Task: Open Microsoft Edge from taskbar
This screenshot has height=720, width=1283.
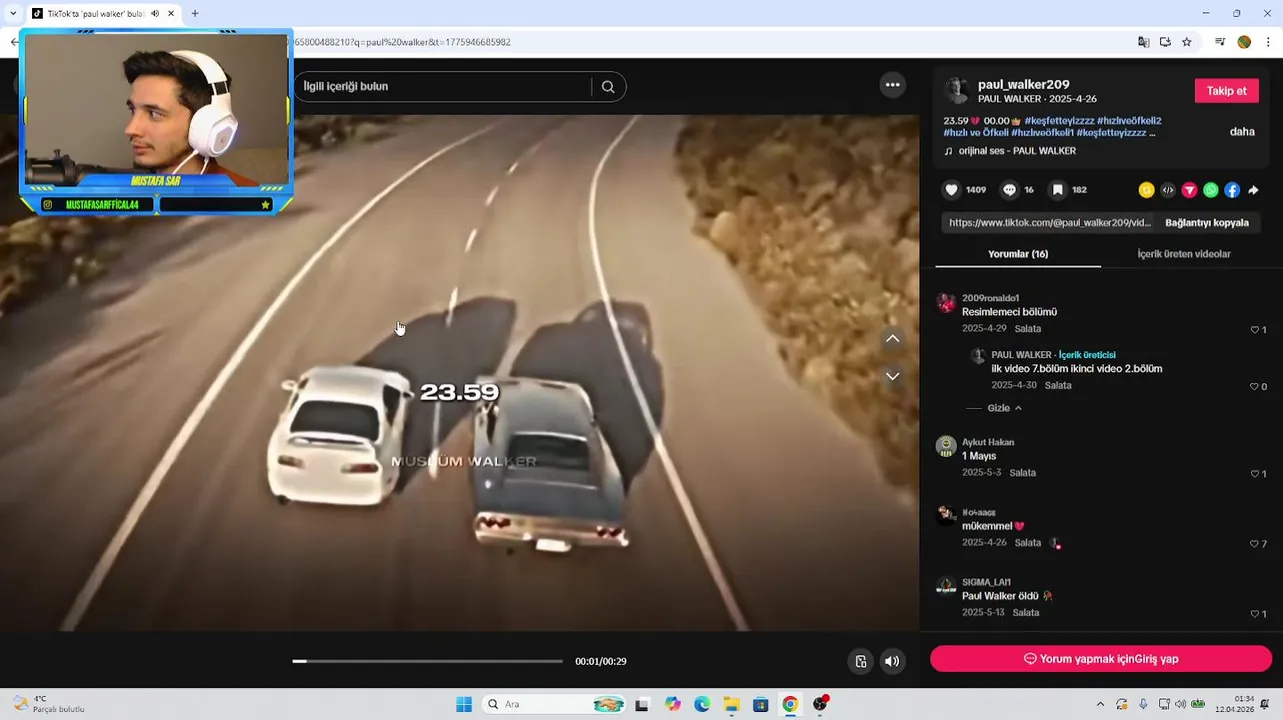Action: pos(702,704)
